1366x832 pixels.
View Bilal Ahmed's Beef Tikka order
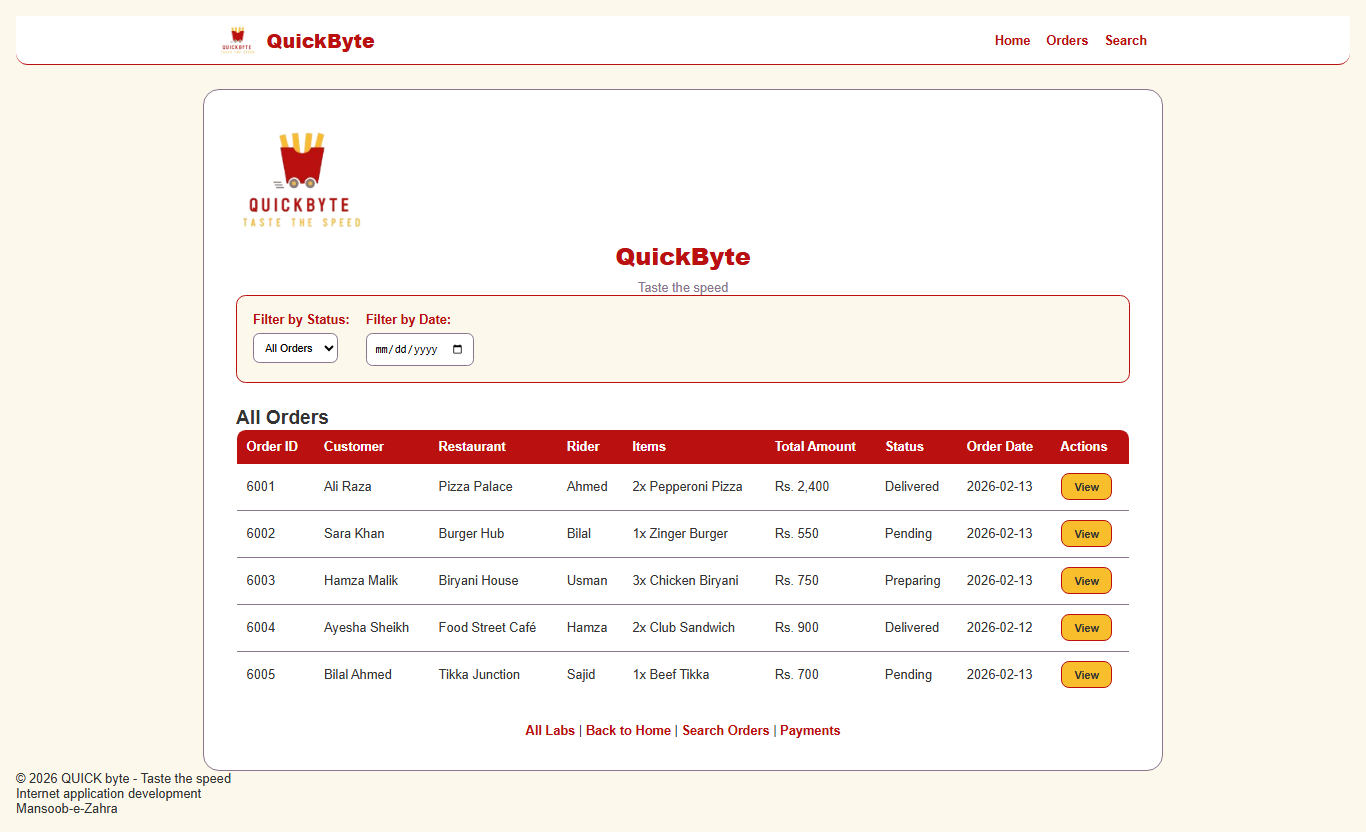[1085, 674]
